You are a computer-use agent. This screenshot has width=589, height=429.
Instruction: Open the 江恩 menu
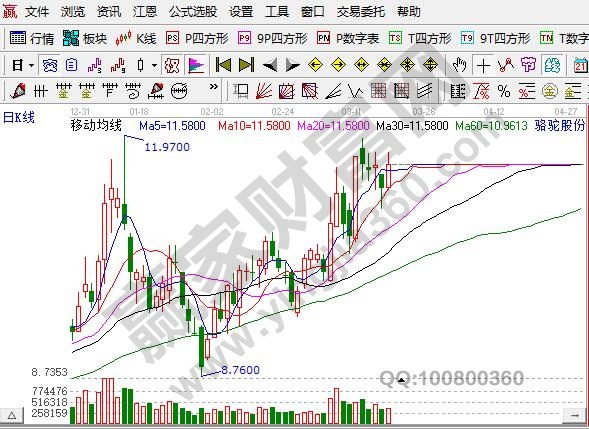(x=145, y=12)
